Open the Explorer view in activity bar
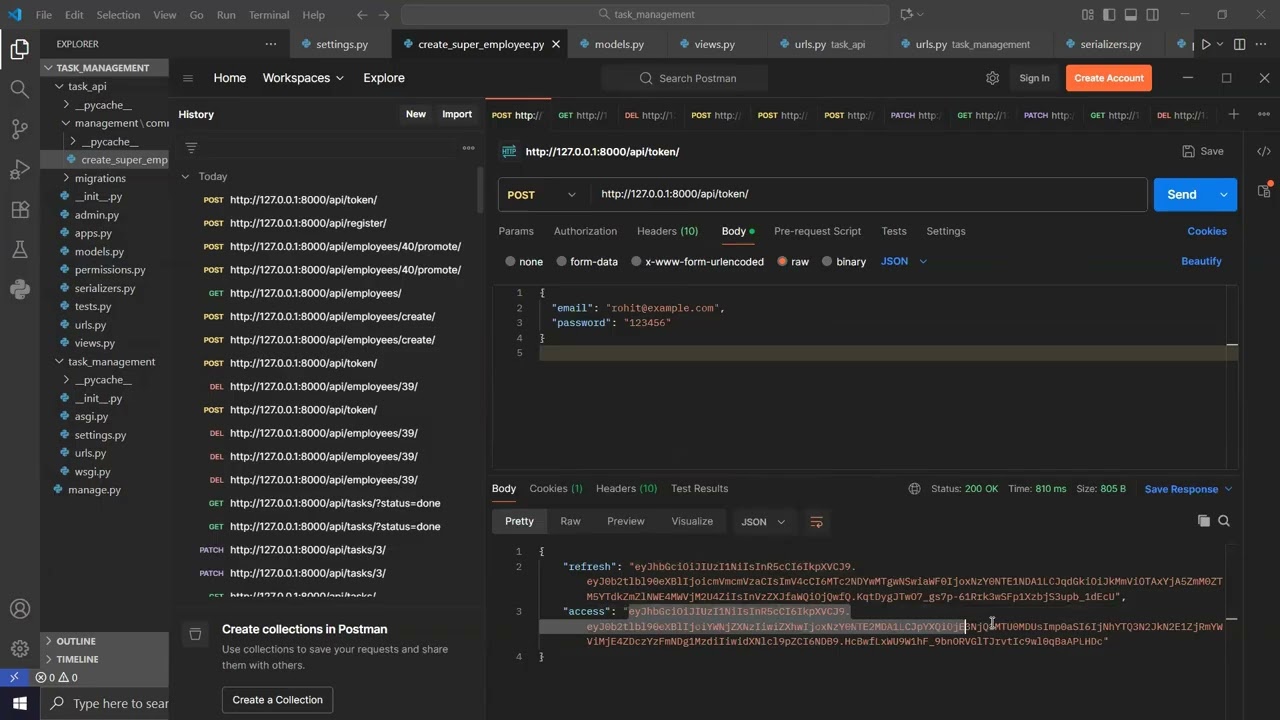Viewport: 1280px width, 720px height. click(x=19, y=48)
